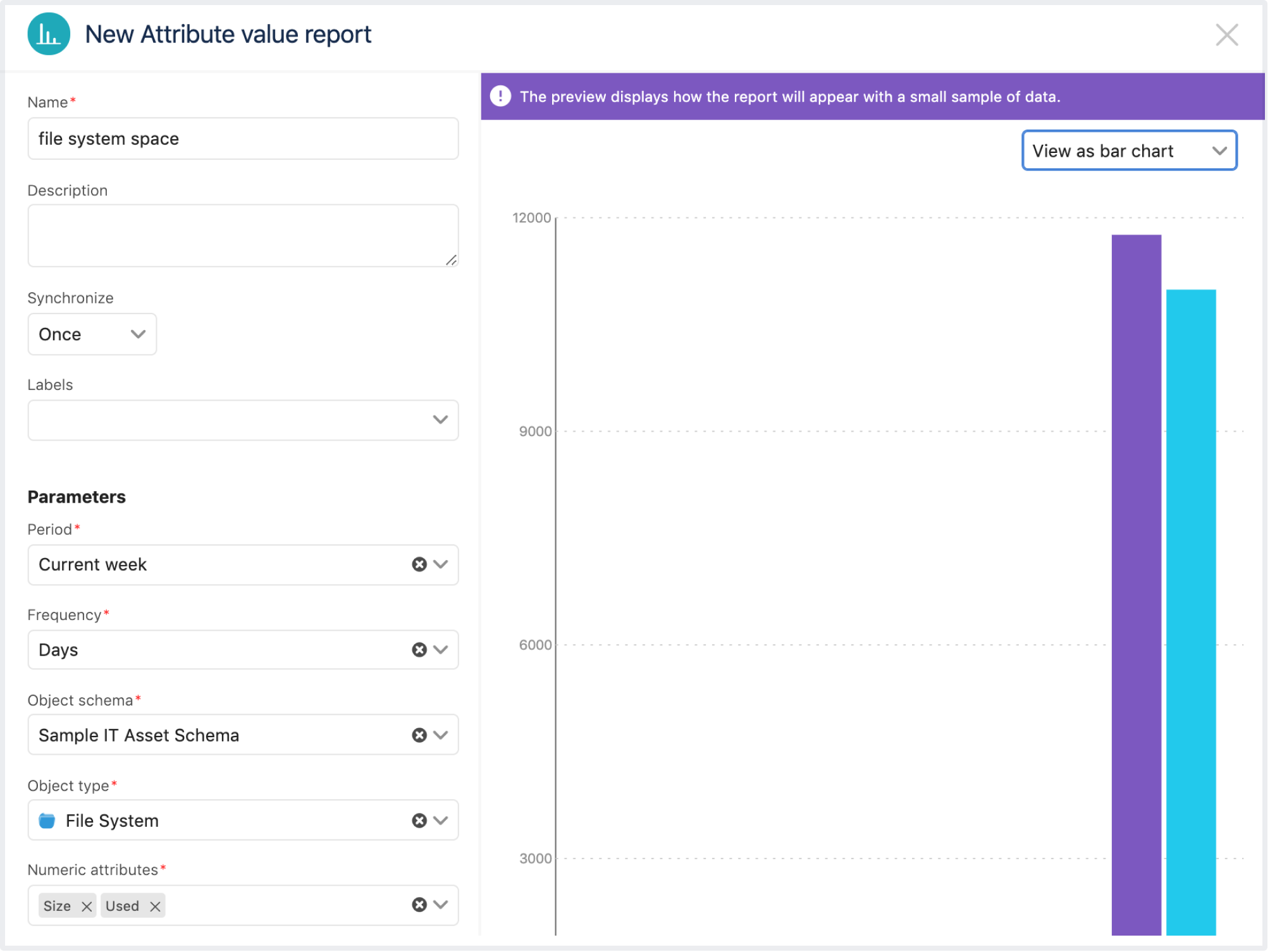Open the View as bar chart selector
The width and height of the screenshot is (1270, 952).
click(x=1131, y=150)
